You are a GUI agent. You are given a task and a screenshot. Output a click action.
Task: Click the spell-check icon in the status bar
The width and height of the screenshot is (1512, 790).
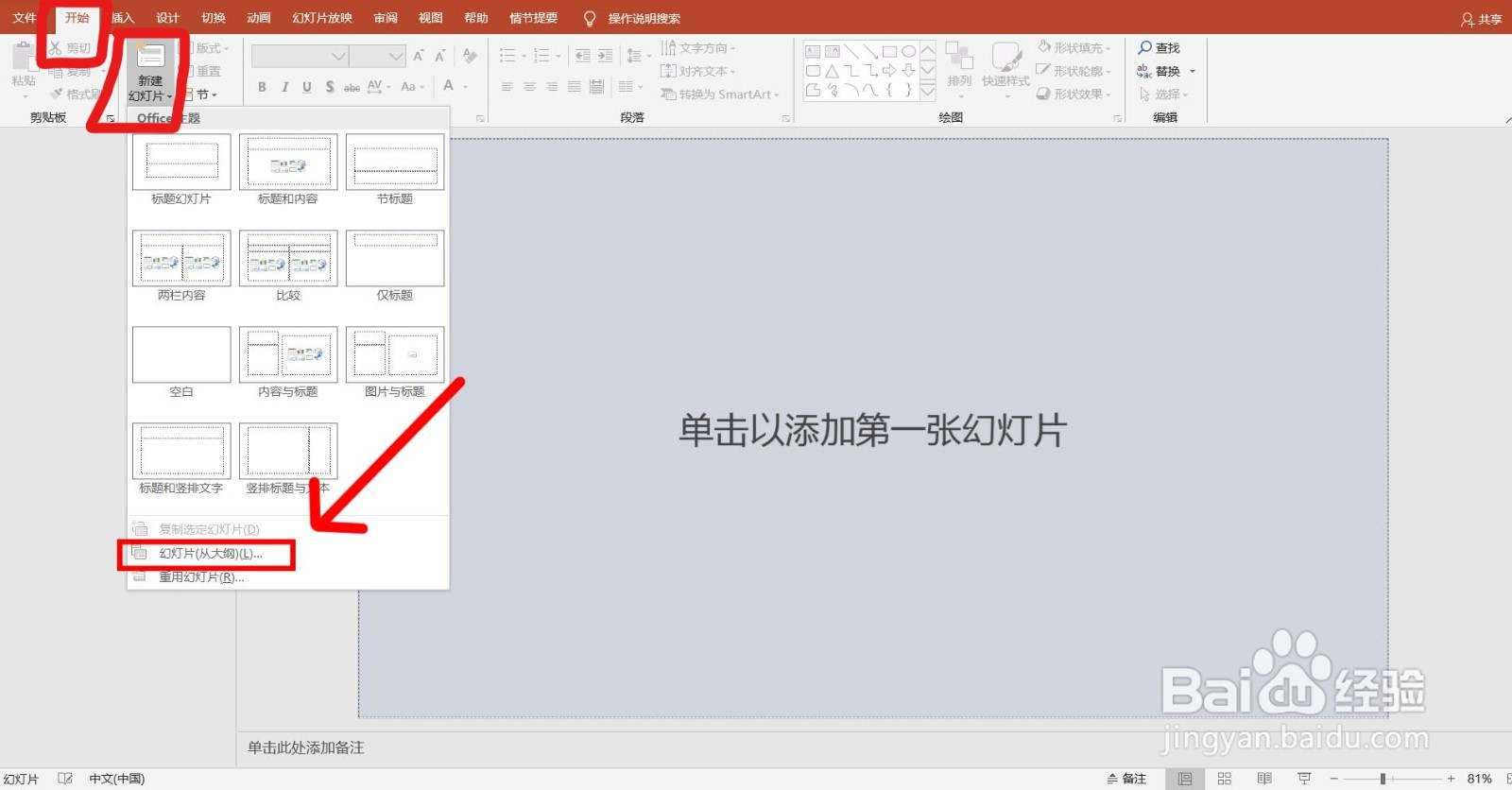pyautogui.click(x=64, y=779)
